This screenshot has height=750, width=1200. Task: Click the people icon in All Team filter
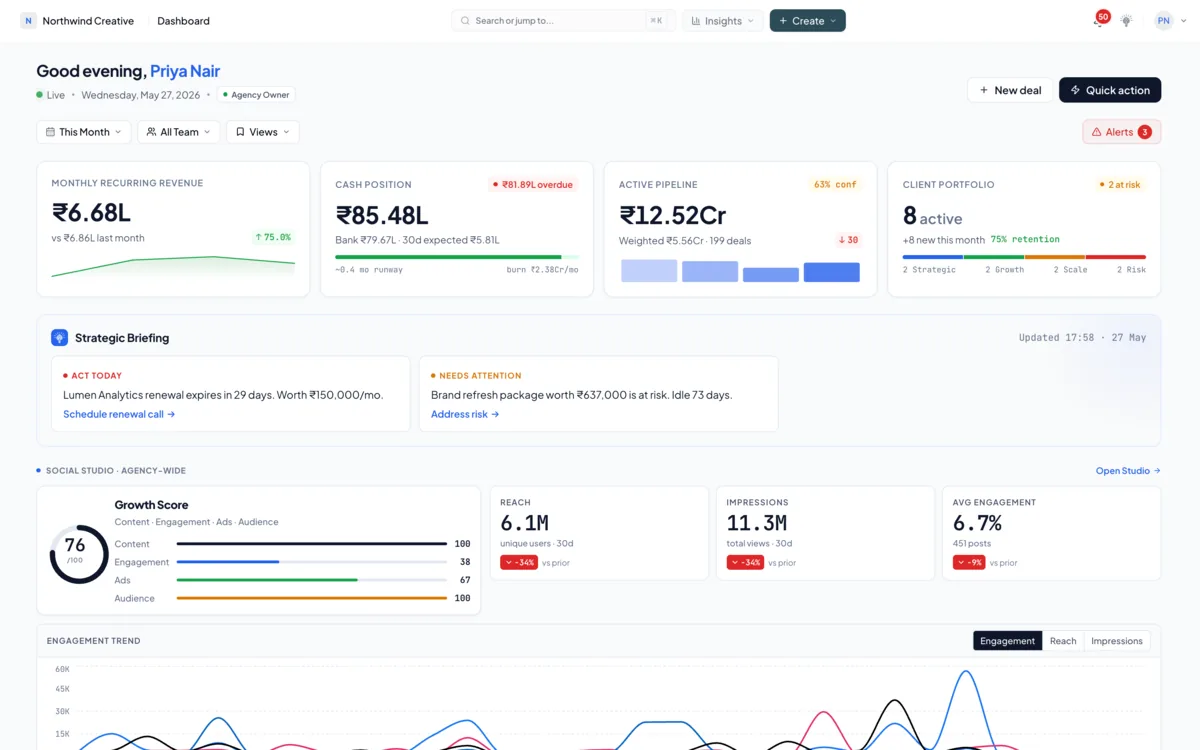(x=151, y=132)
